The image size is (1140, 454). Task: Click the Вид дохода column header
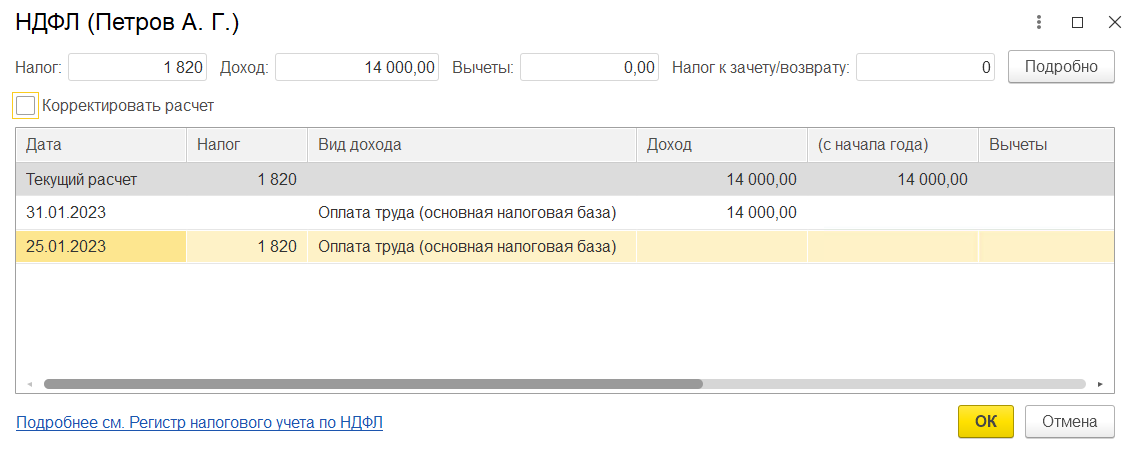[x=470, y=145]
